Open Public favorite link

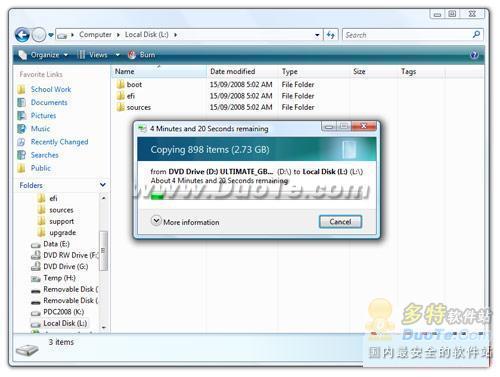coord(41,168)
